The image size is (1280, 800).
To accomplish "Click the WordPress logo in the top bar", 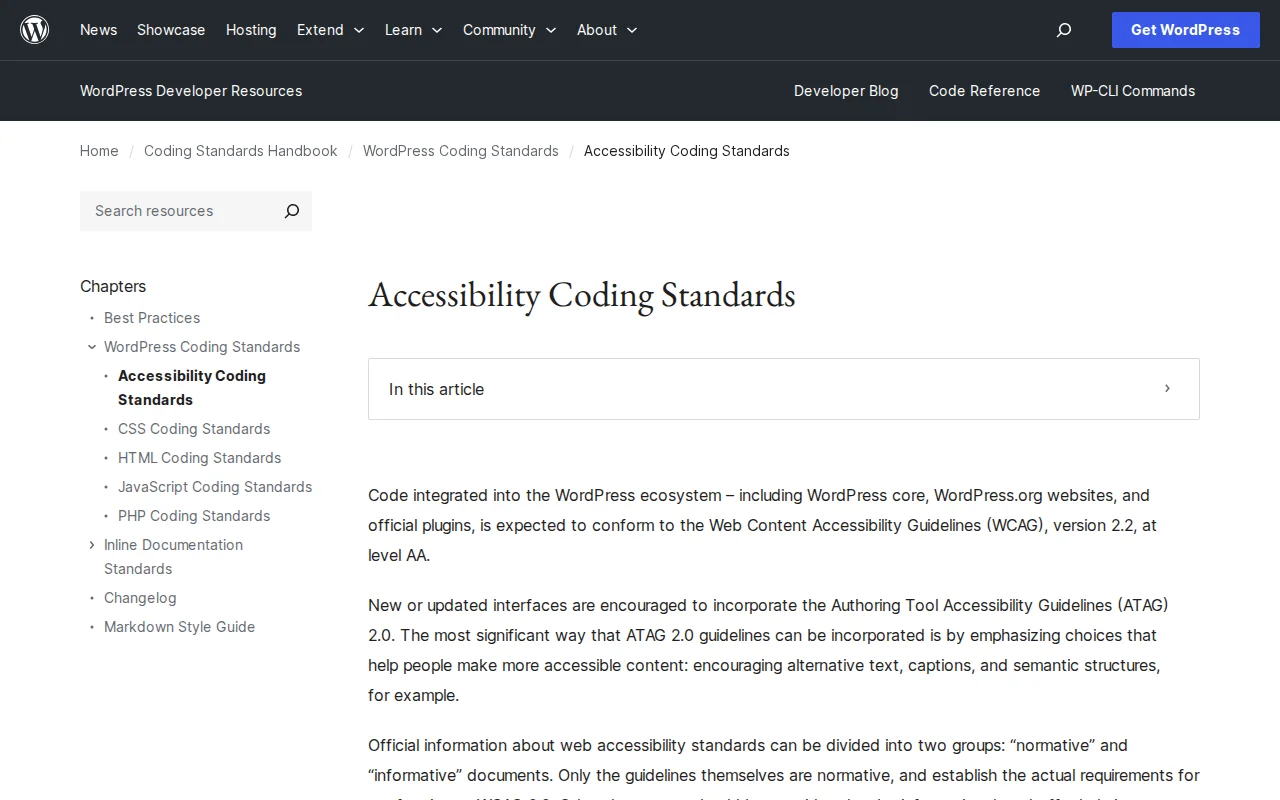I will [x=34, y=29].
